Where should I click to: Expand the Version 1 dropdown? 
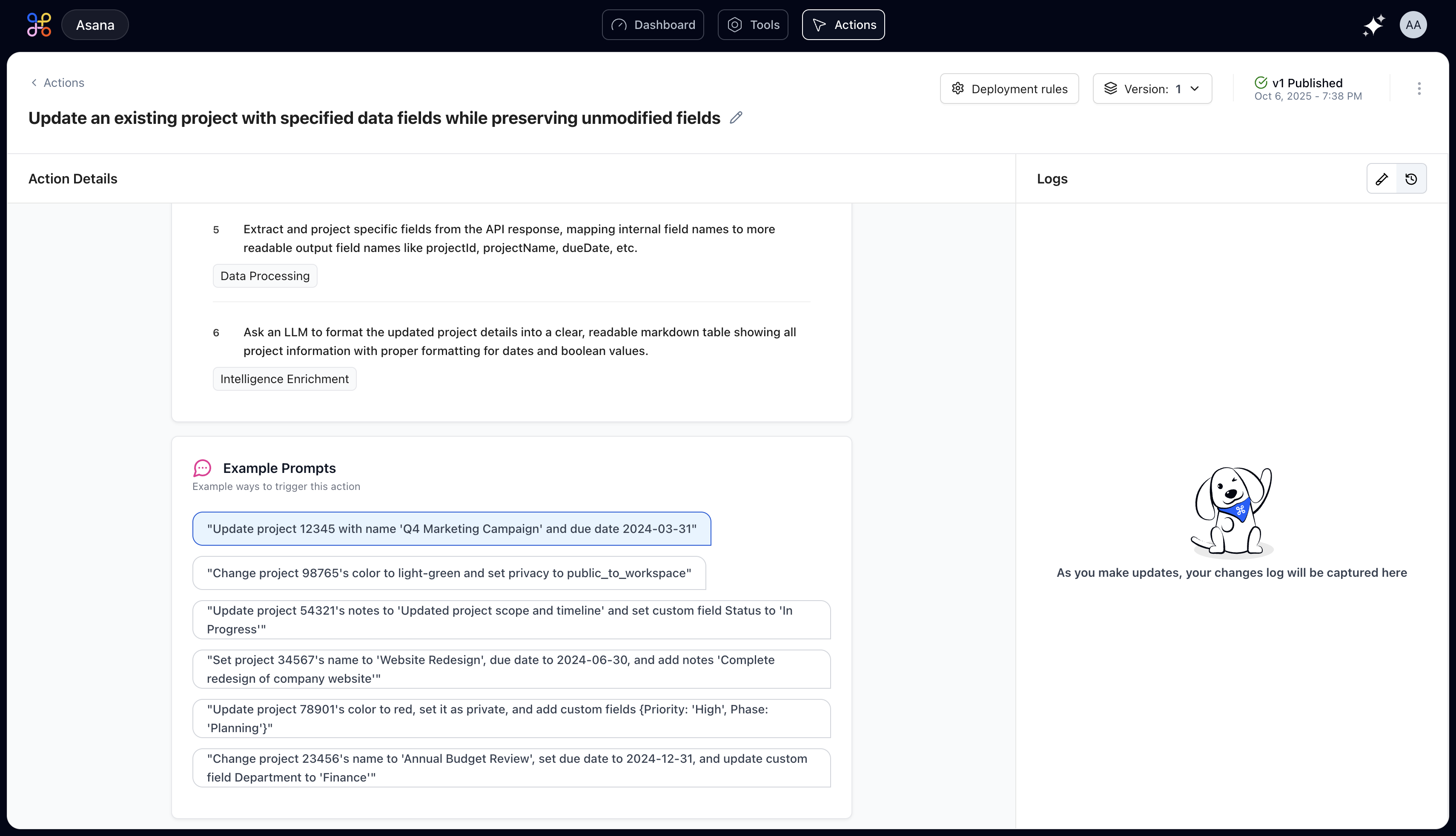point(1152,89)
